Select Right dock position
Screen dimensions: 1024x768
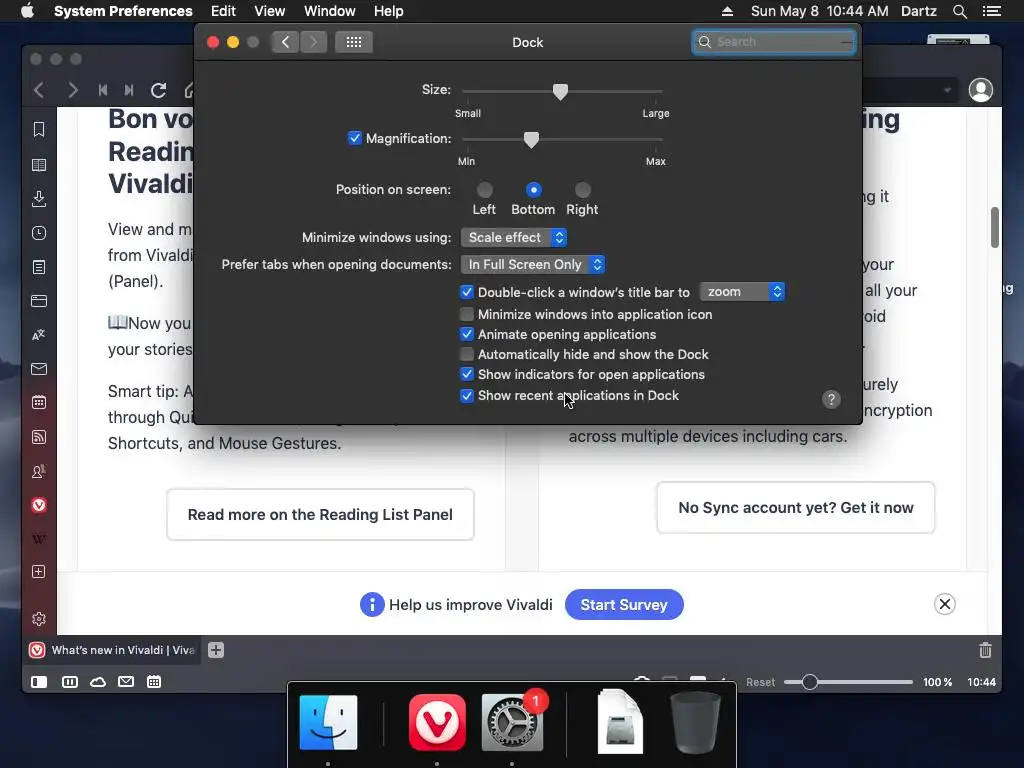coord(583,190)
